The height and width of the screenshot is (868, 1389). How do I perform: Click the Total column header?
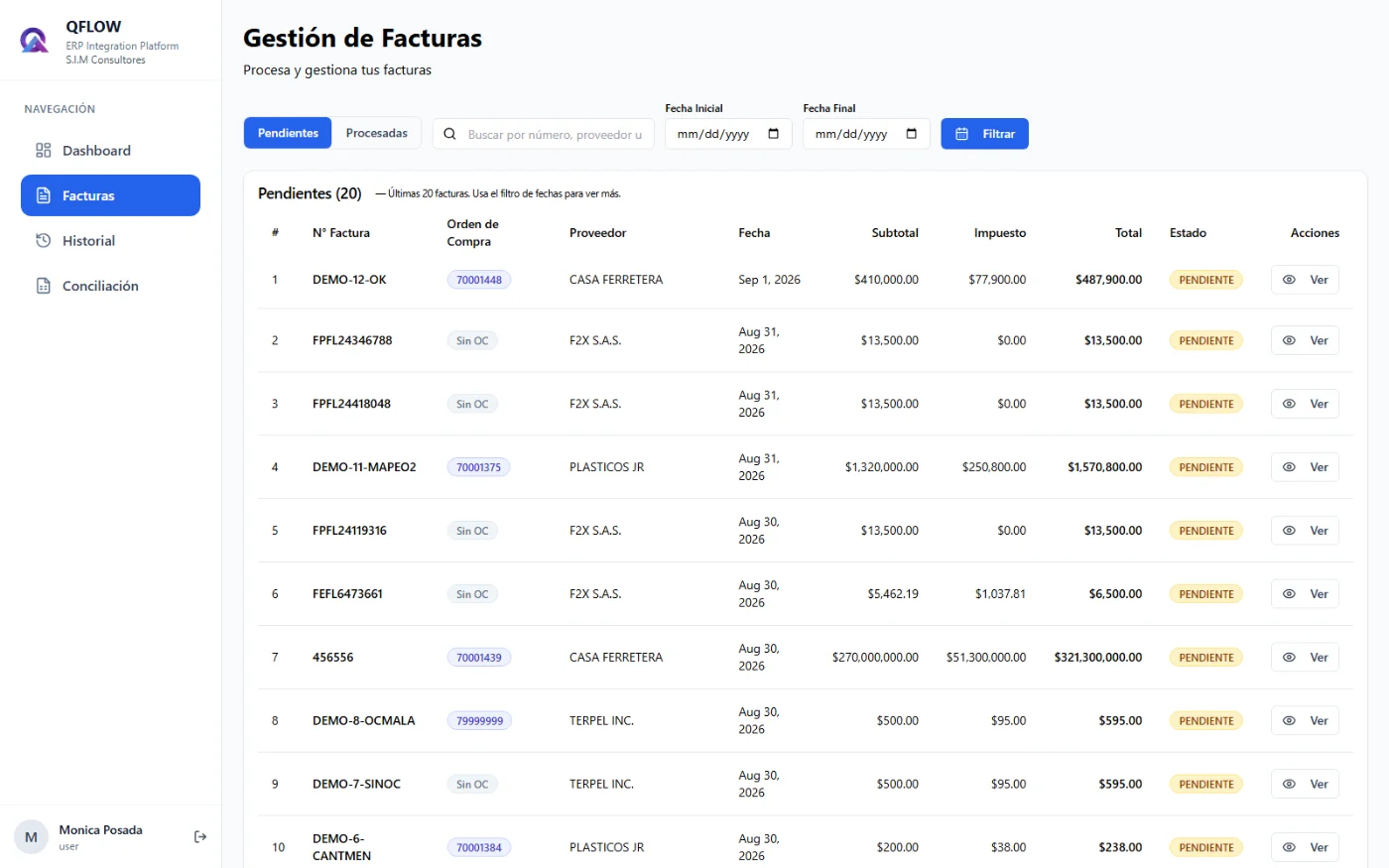[1128, 233]
